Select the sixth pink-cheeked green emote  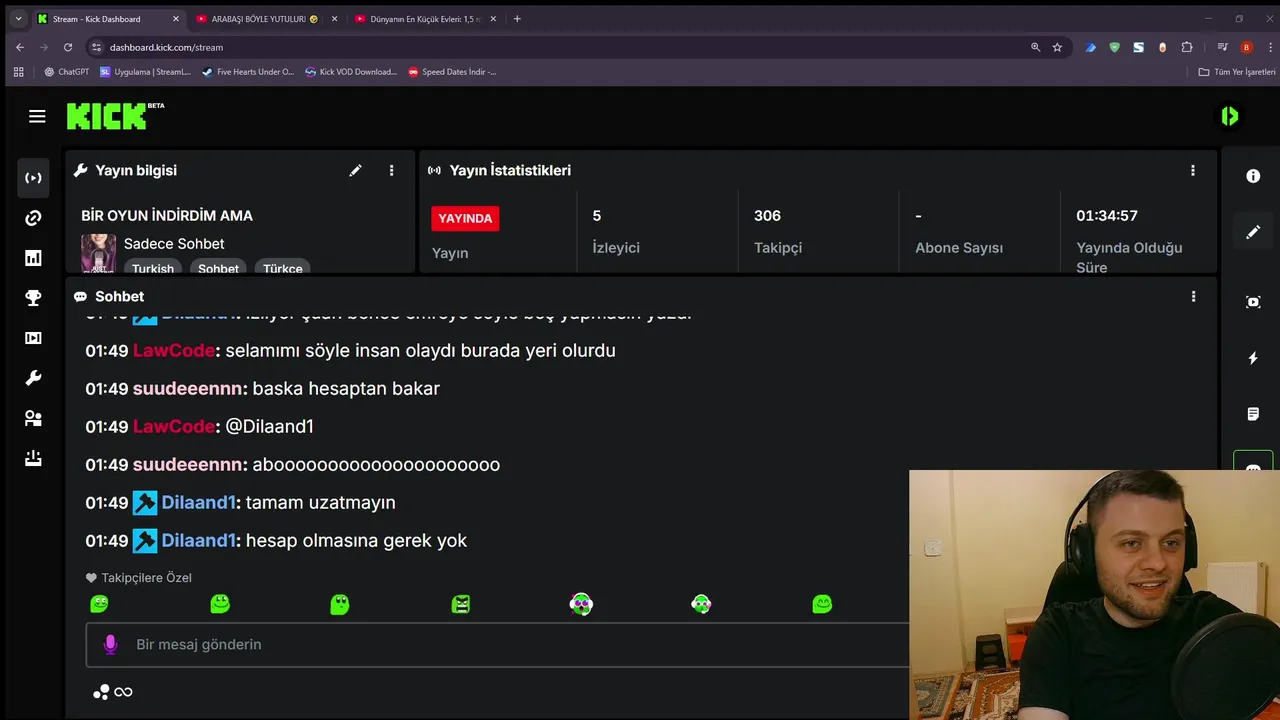coord(701,604)
